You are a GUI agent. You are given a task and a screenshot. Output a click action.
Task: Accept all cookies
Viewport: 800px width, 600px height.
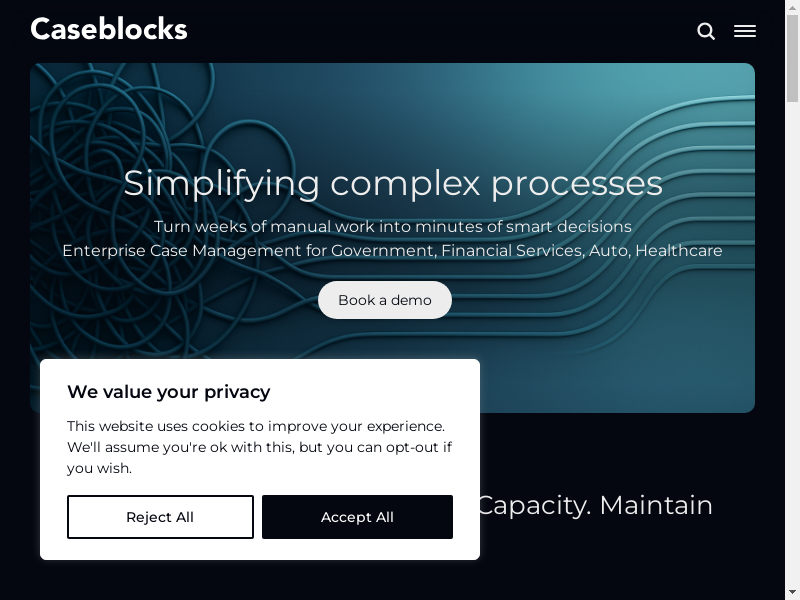click(x=357, y=517)
